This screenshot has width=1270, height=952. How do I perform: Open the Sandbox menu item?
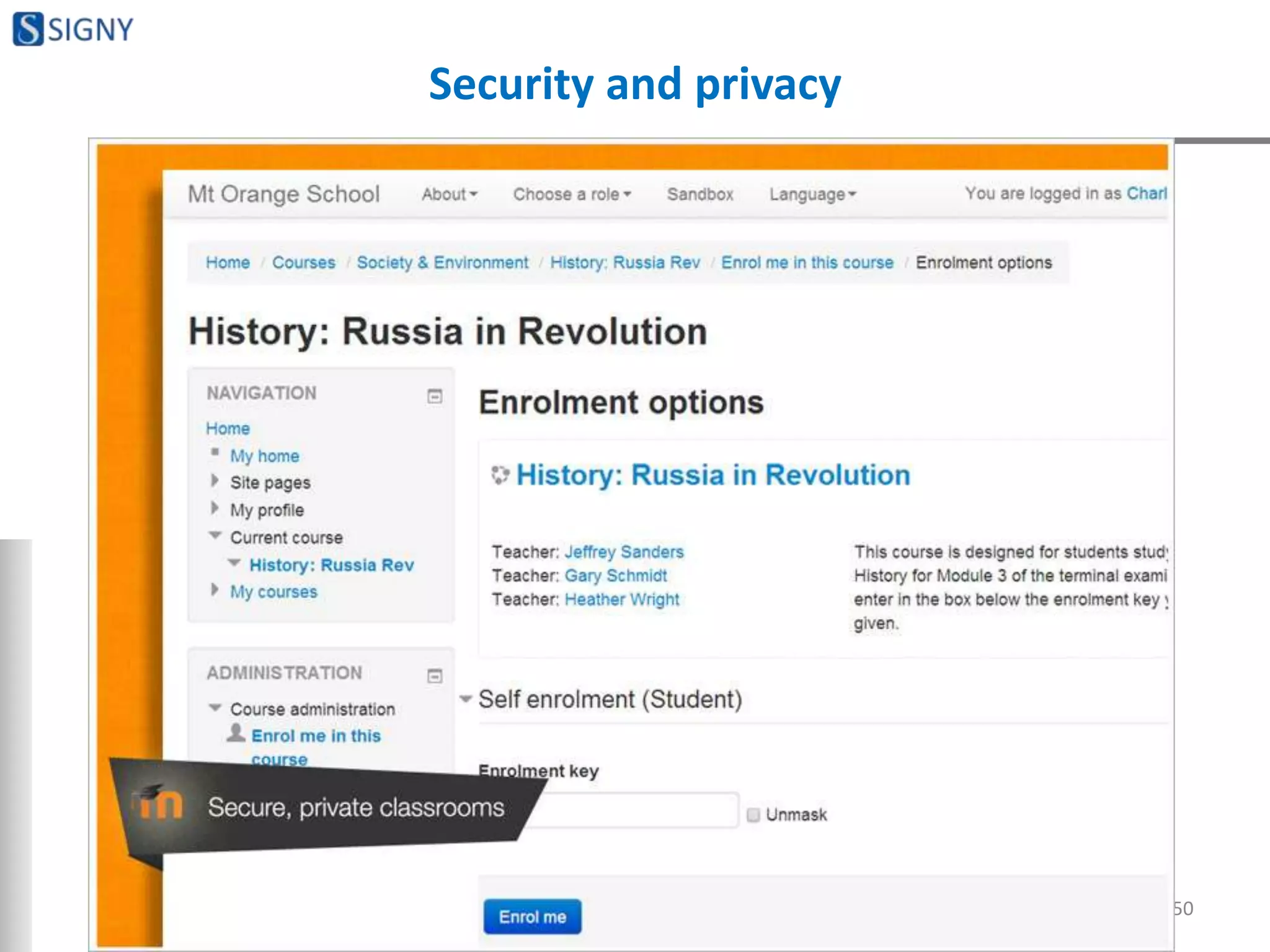[x=700, y=195]
